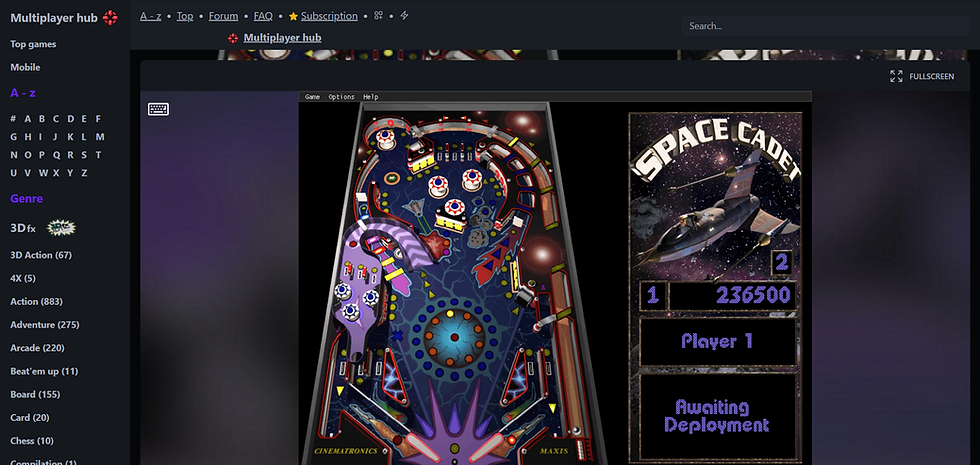
Task: Open the 4X (5) genre
Action: [22, 278]
